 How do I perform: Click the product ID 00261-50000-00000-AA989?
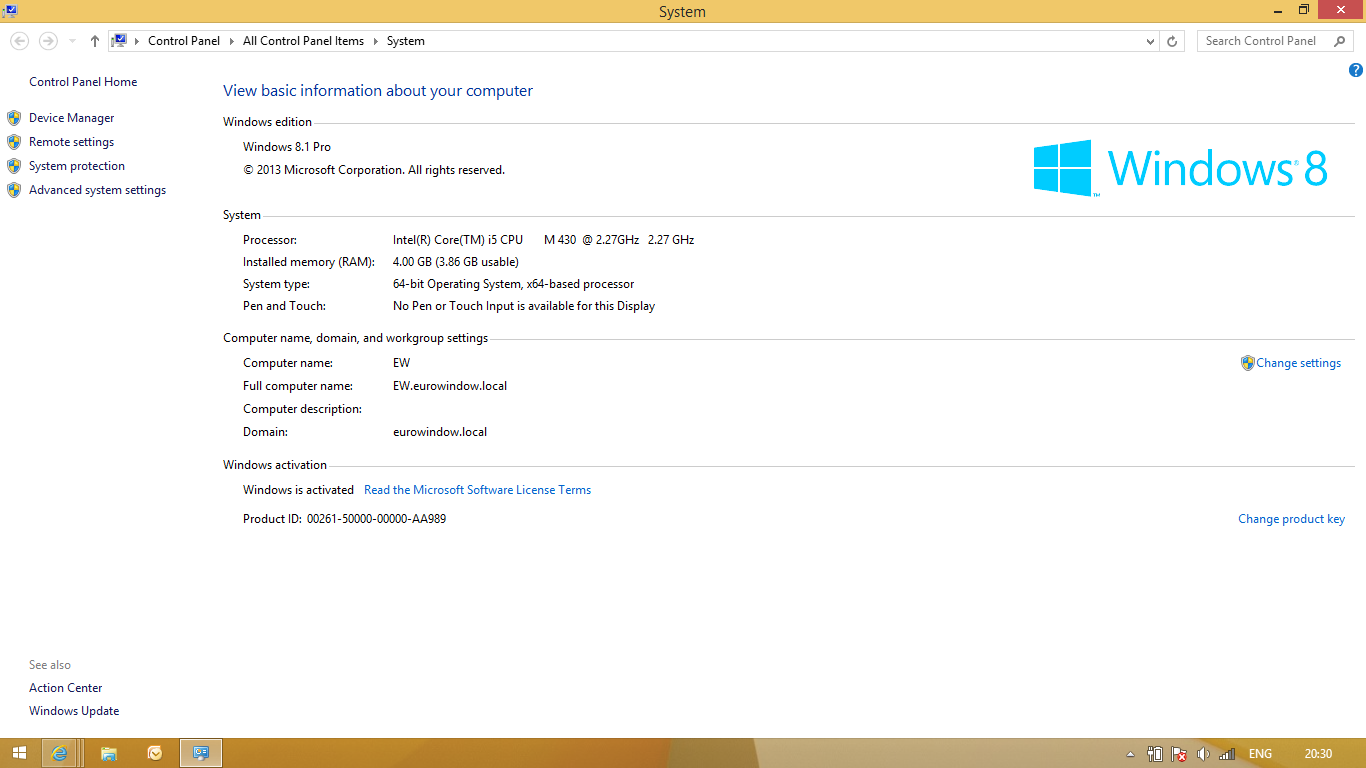(376, 519)
